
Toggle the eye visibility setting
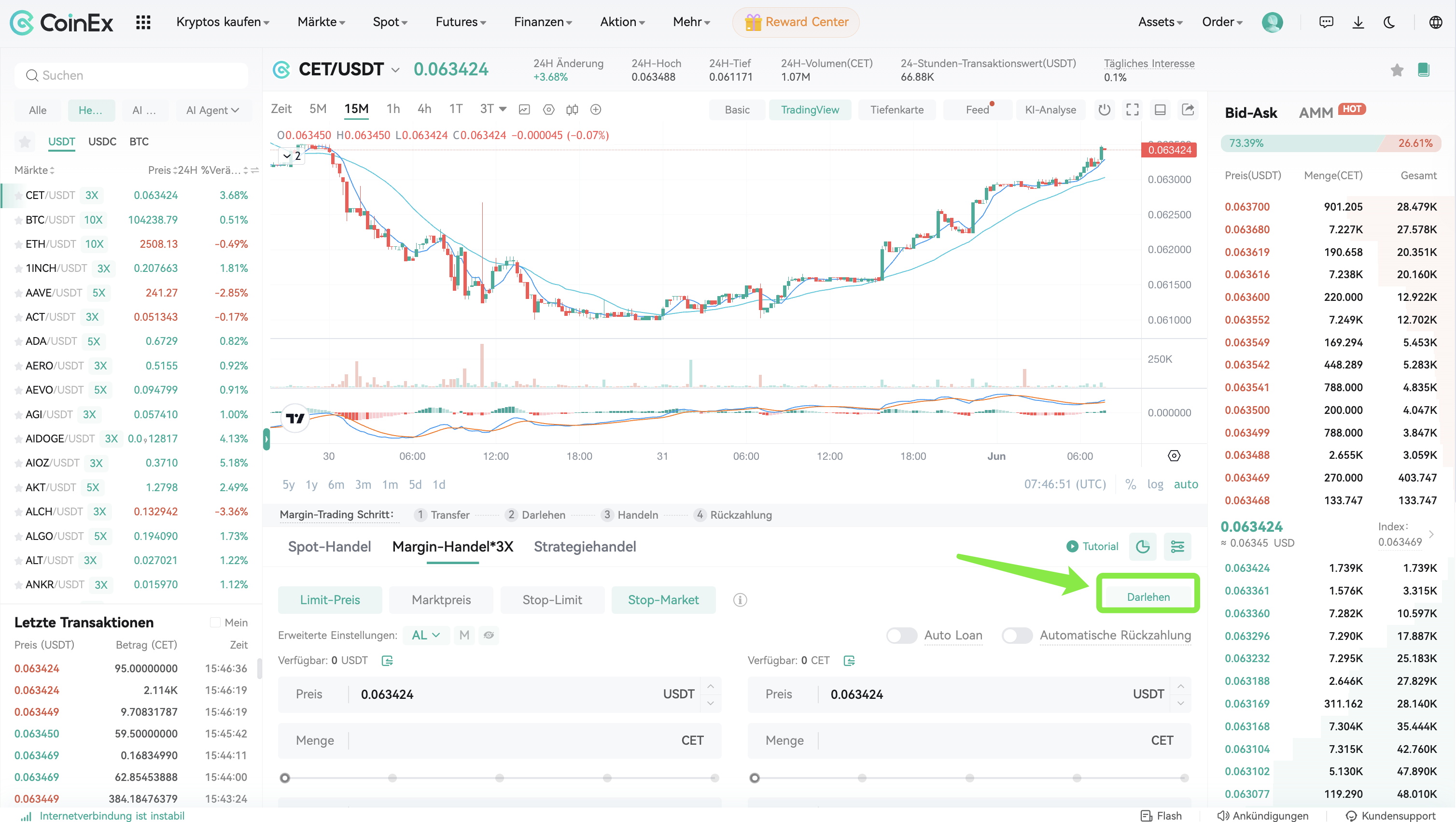point(489,636)
